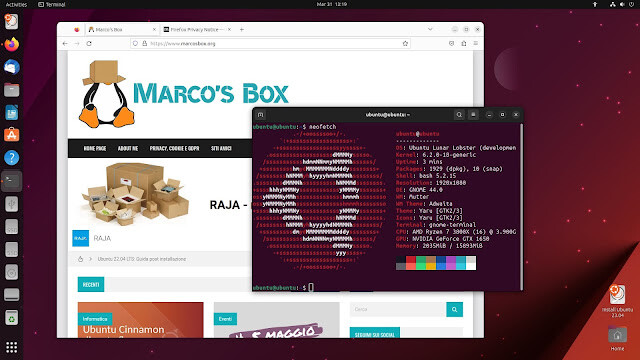
Task: Click the Terminal window scrollbar
Action: [x=521, y=206]
